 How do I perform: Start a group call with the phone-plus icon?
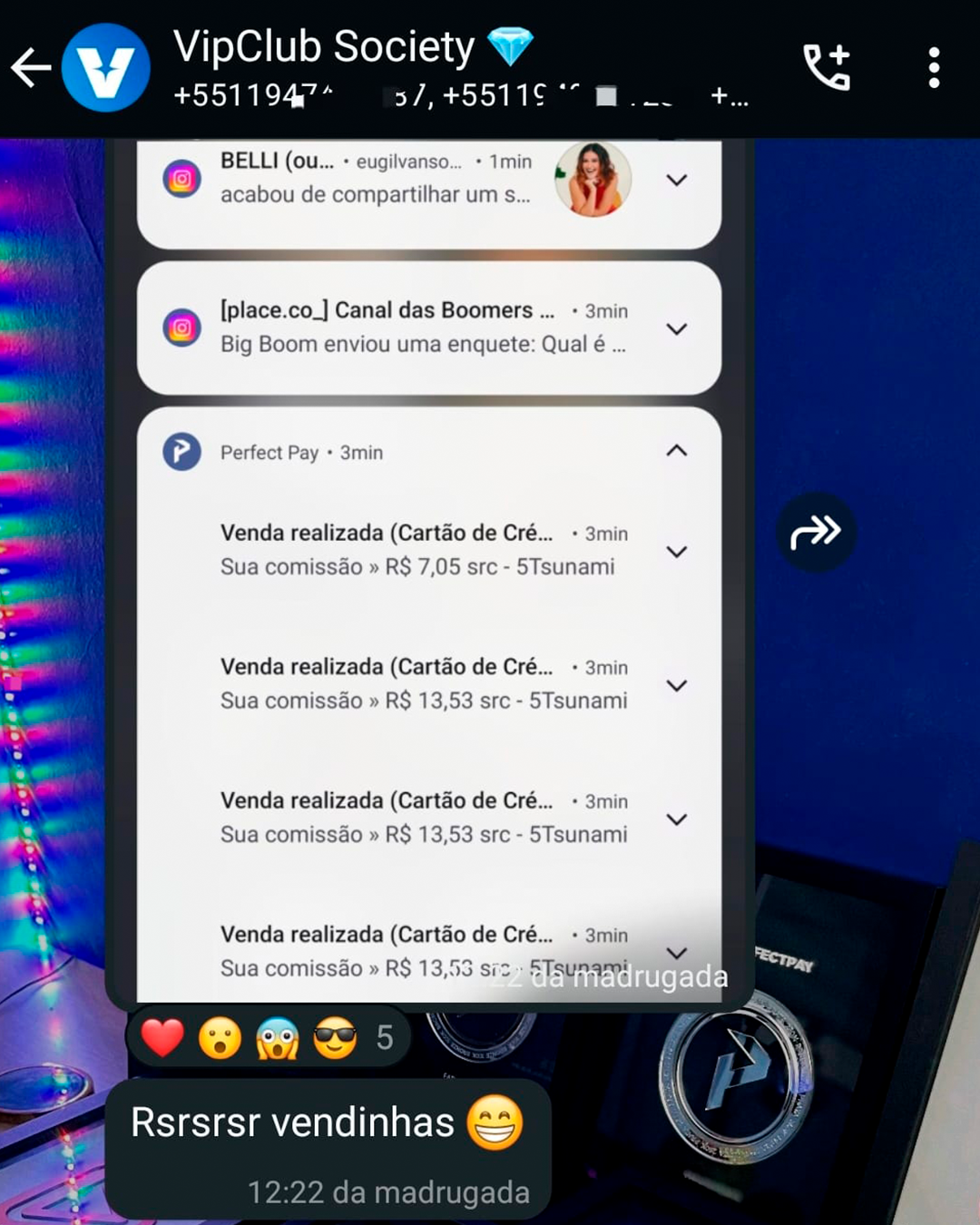[827, 67]
